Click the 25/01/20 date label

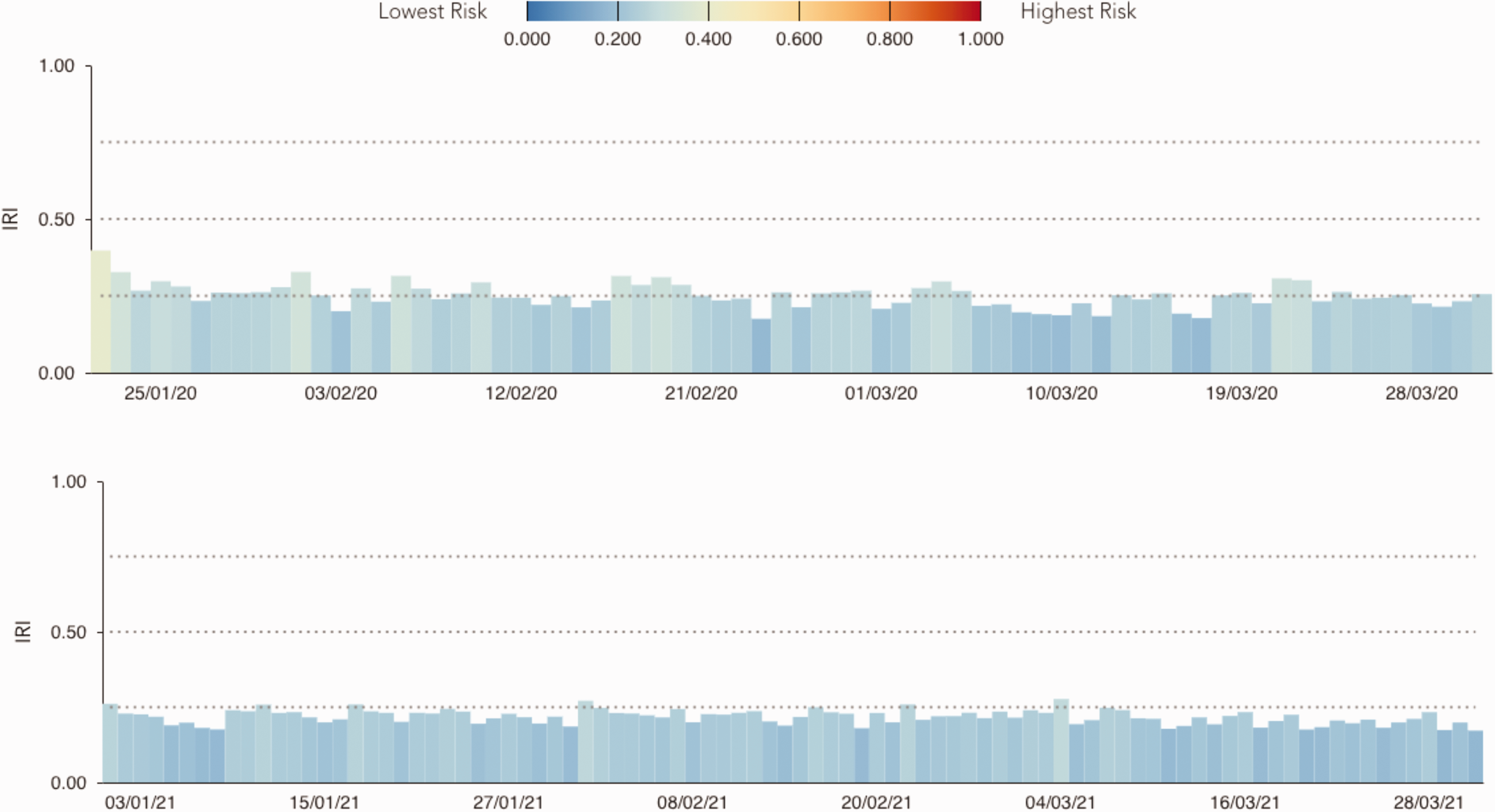[160, 393]
